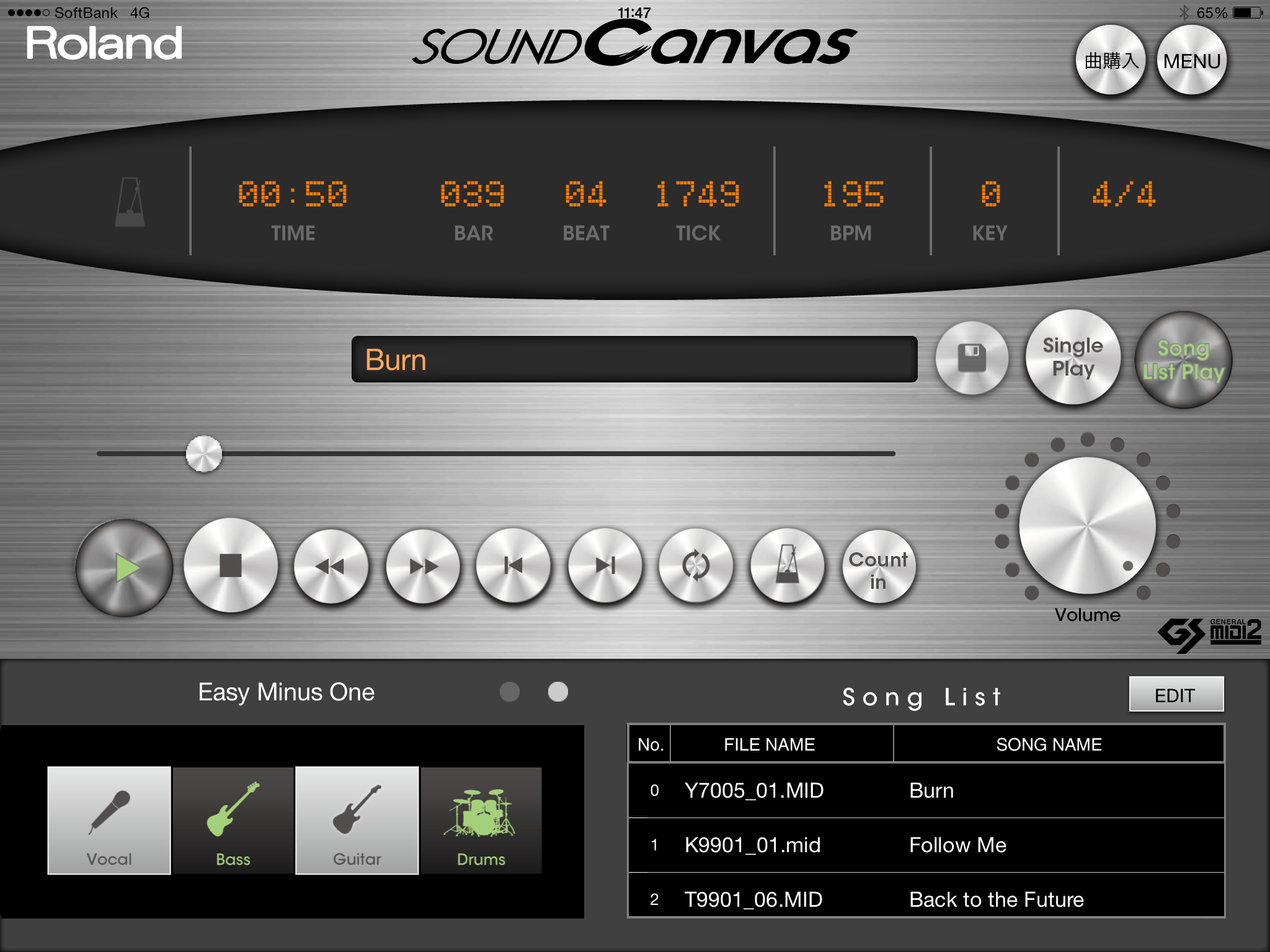
Task: Save with the floppy disk button
Action: click(x=972, y=358)
